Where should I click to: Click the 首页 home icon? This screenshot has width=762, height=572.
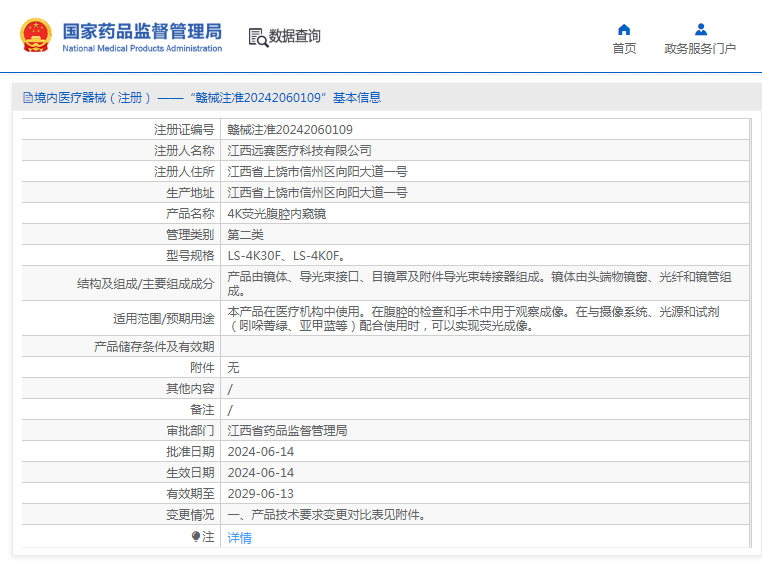pyautogui.click(x=624, y=30)
